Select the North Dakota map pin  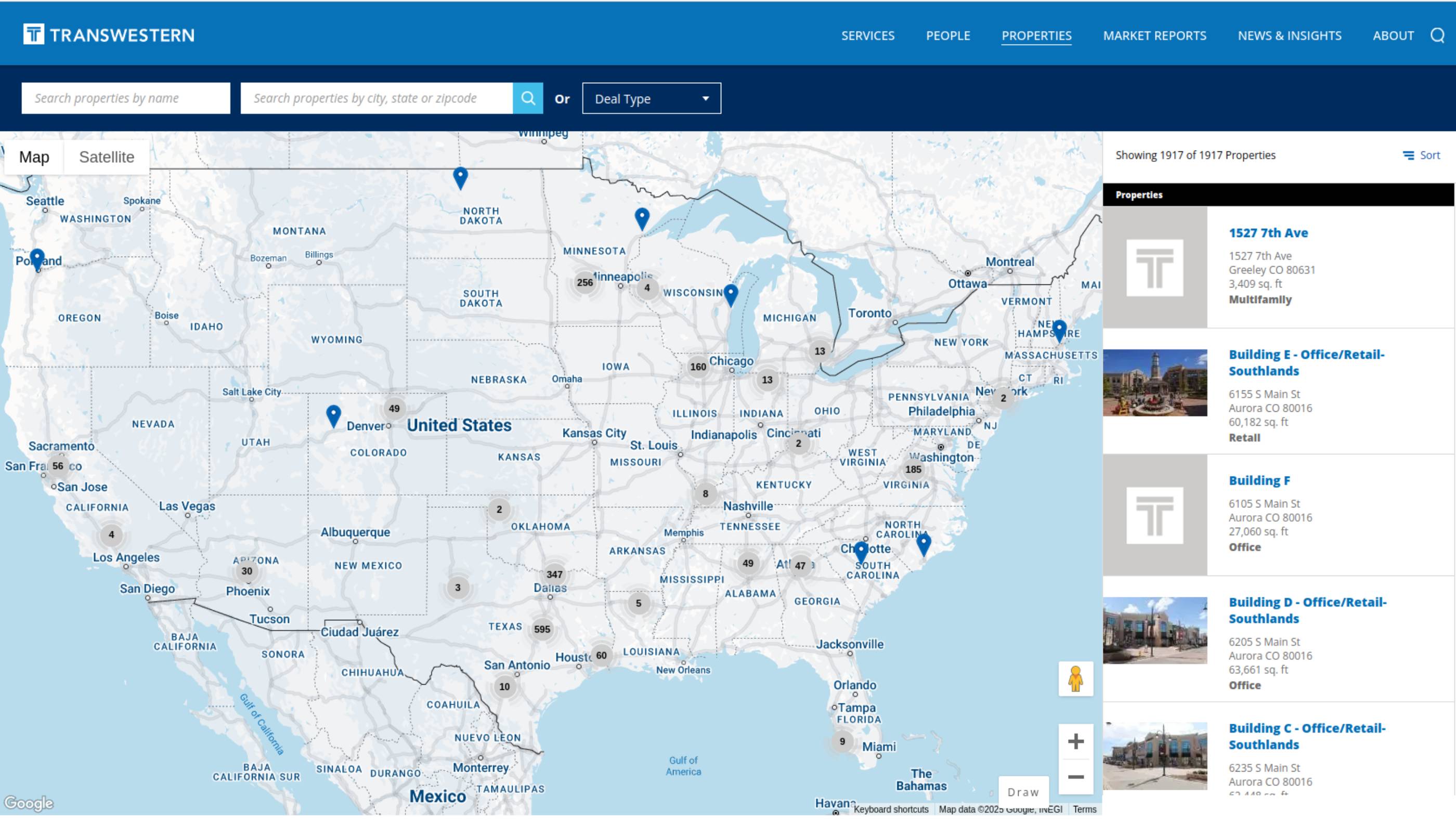point(461,178)
